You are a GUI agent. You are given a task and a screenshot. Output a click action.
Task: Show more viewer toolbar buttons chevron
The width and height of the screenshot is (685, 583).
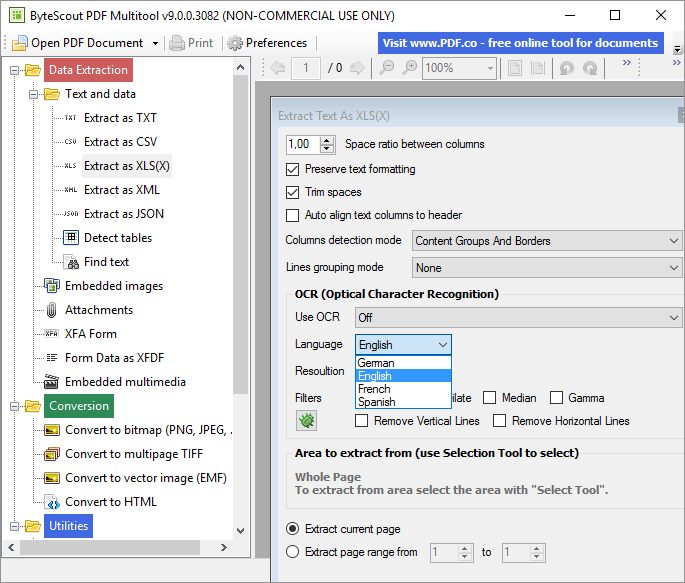(x=626, y=62)
